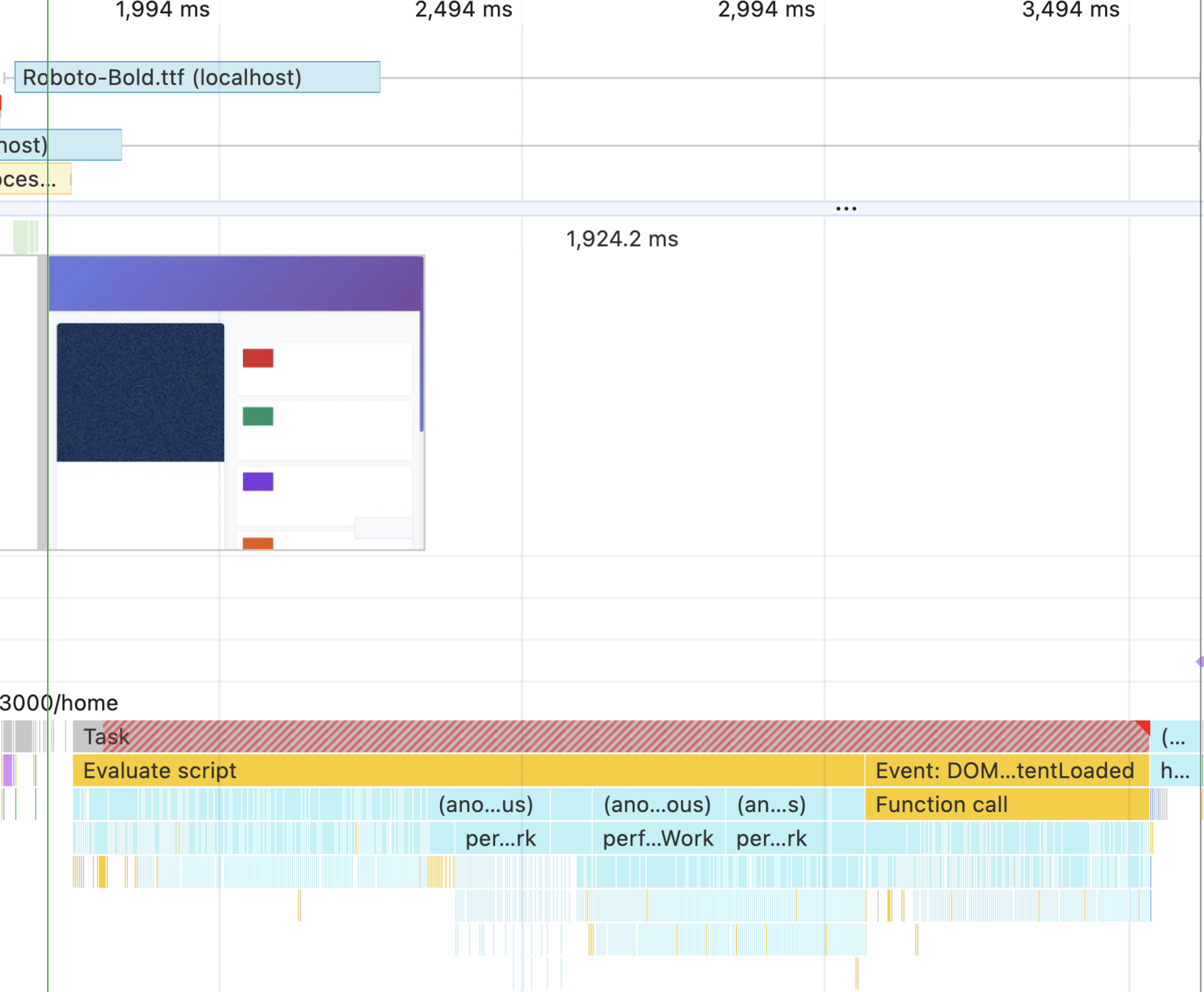Click the purple diamond marker at right edge
Screen dimensions: 1204x992
pos(1200,662)
